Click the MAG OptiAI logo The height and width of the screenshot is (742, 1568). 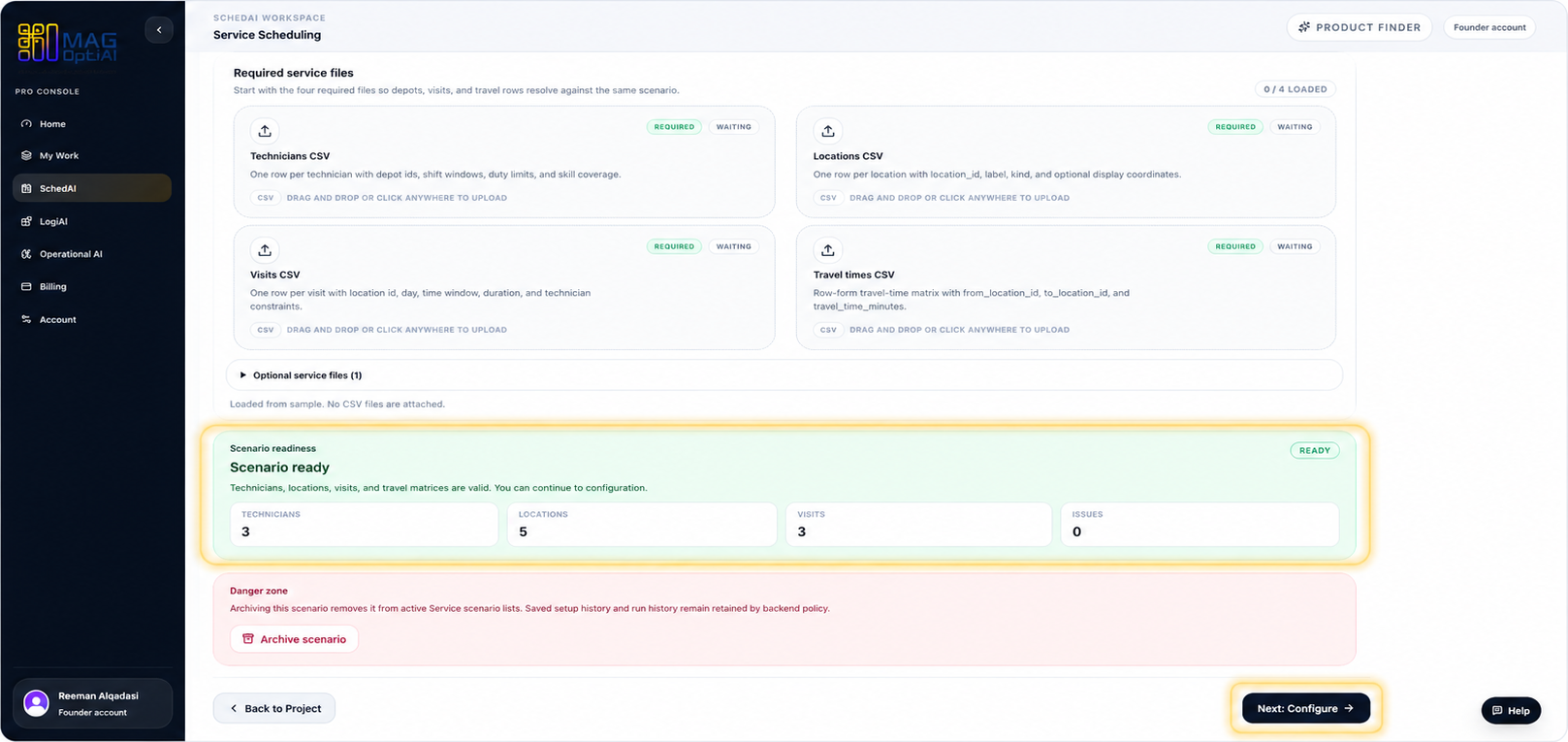(67, 44)
